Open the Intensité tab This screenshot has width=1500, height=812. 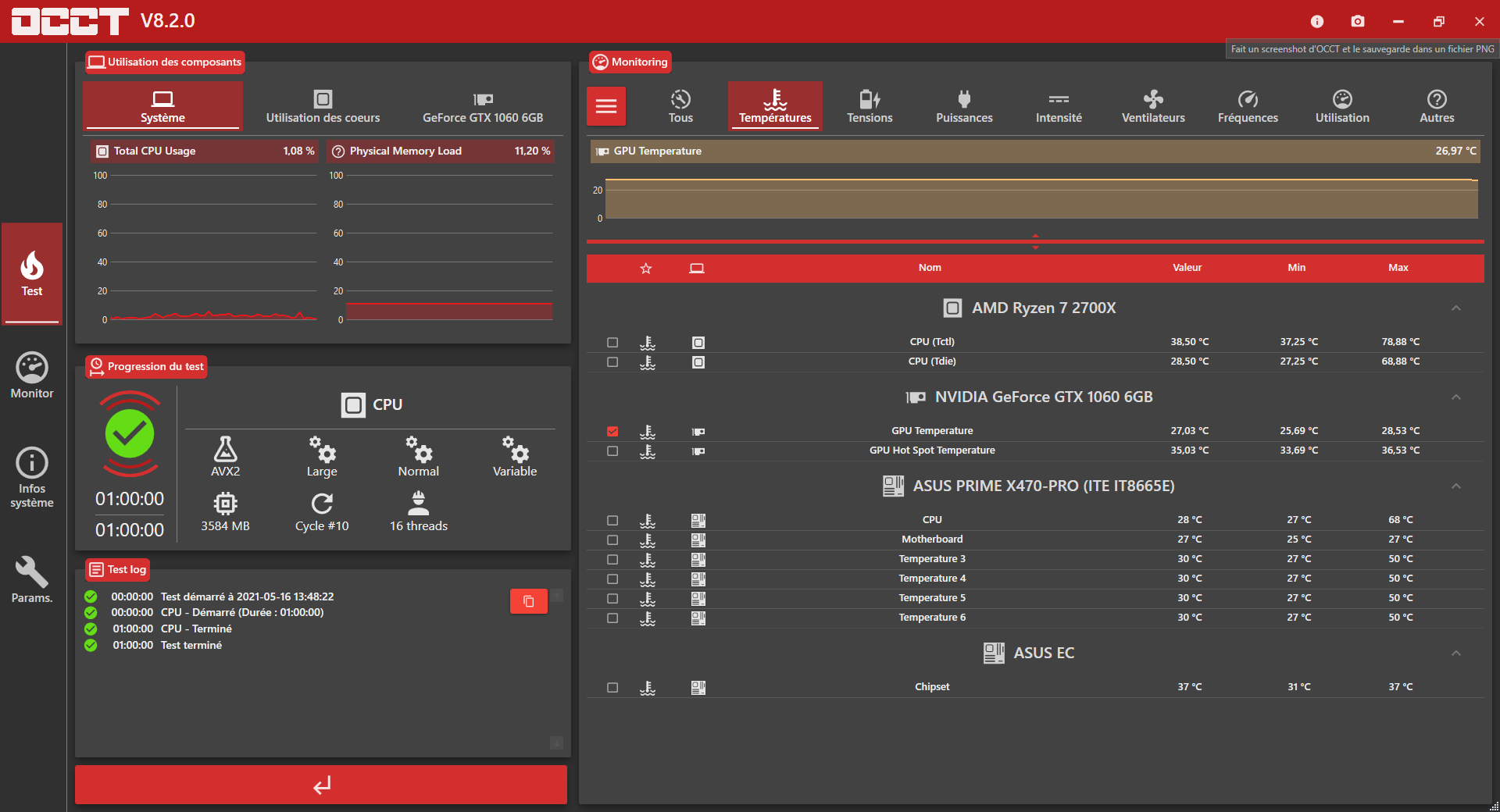click(x=1059, y=106)
